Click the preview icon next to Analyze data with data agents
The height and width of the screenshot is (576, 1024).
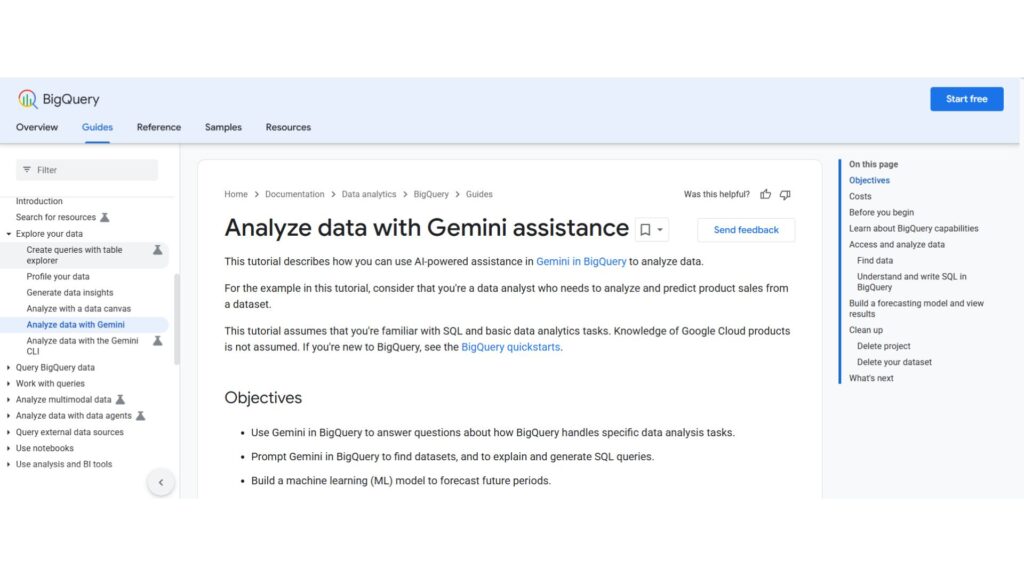140,416
